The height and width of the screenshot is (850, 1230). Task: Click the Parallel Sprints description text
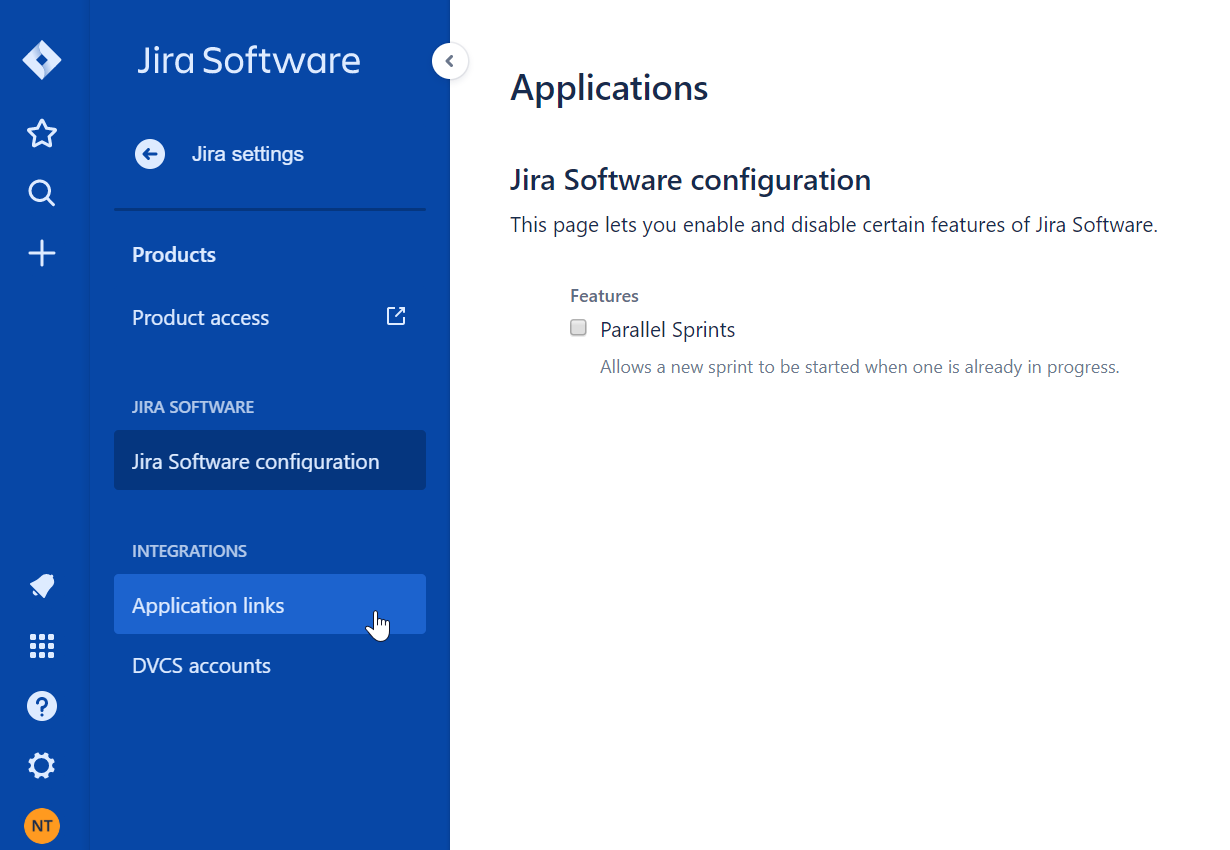point(859,367)
